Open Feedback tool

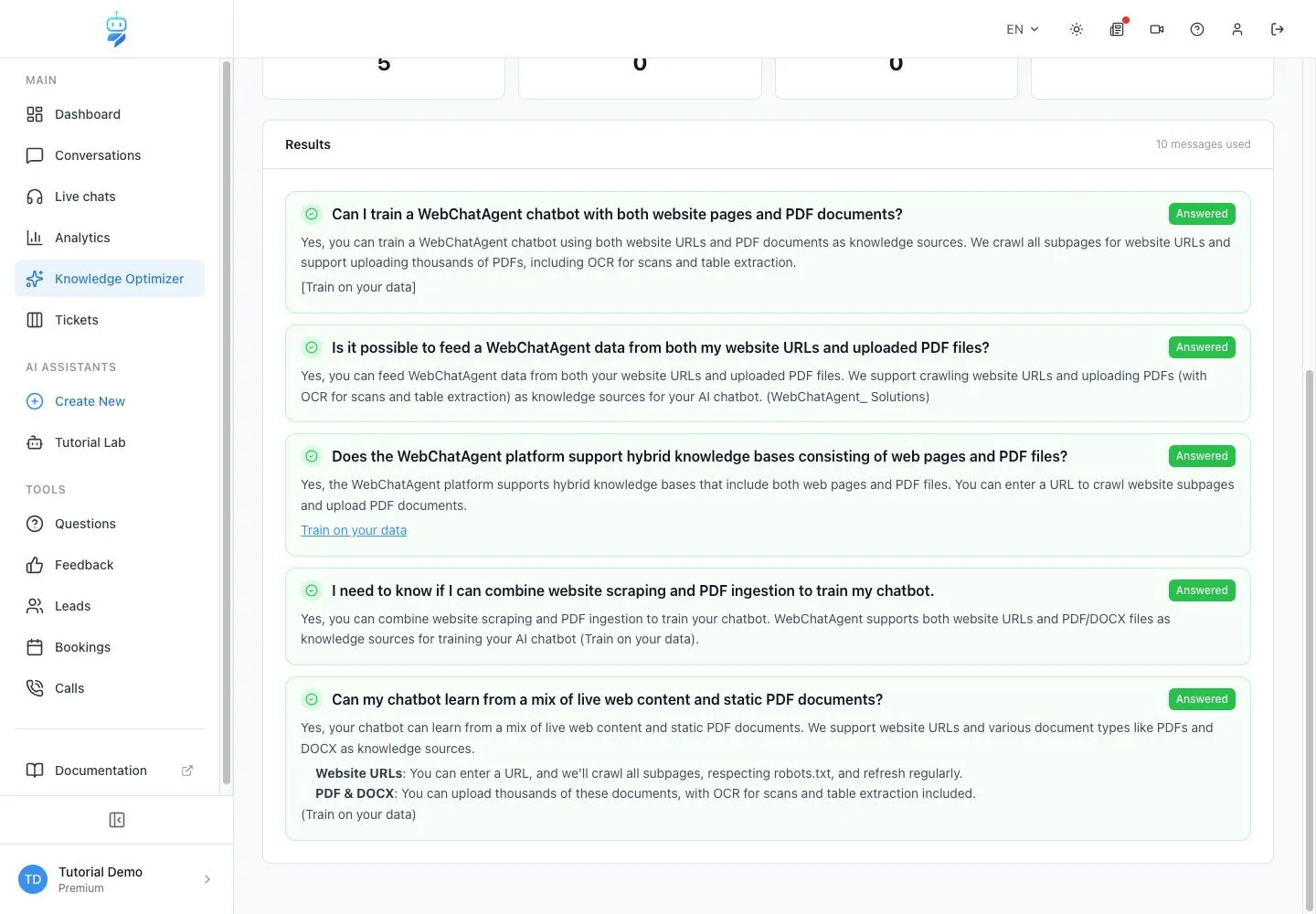(x=110, y=565)
